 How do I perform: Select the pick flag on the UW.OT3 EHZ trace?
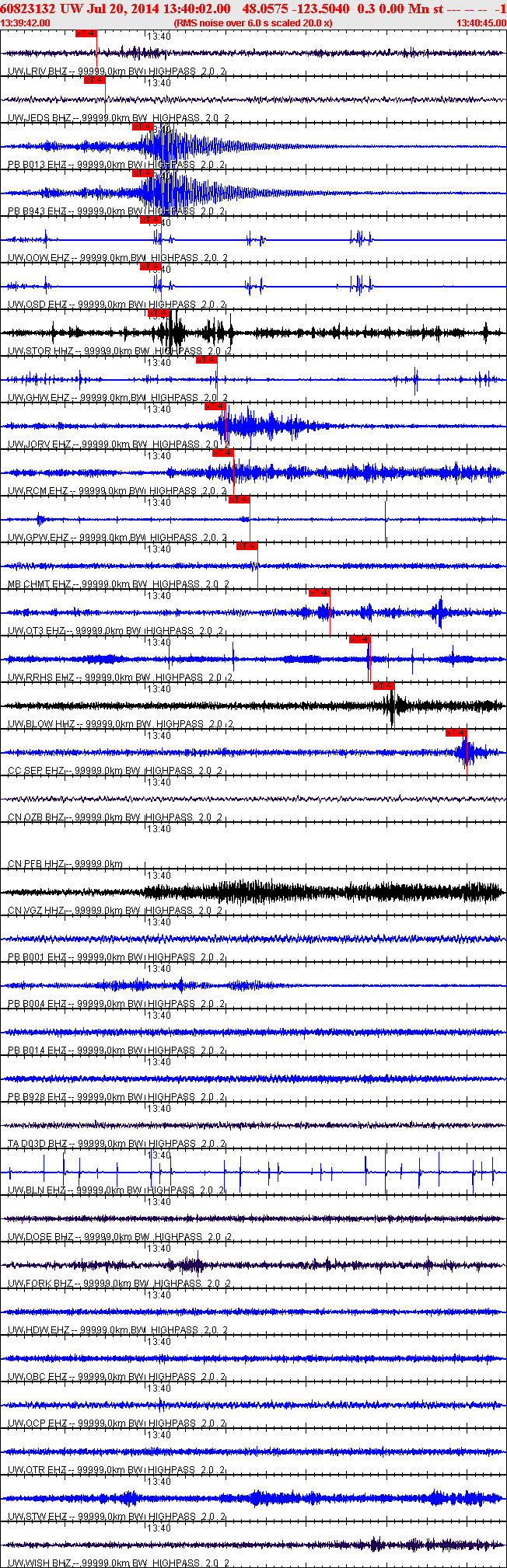(319, 593)
